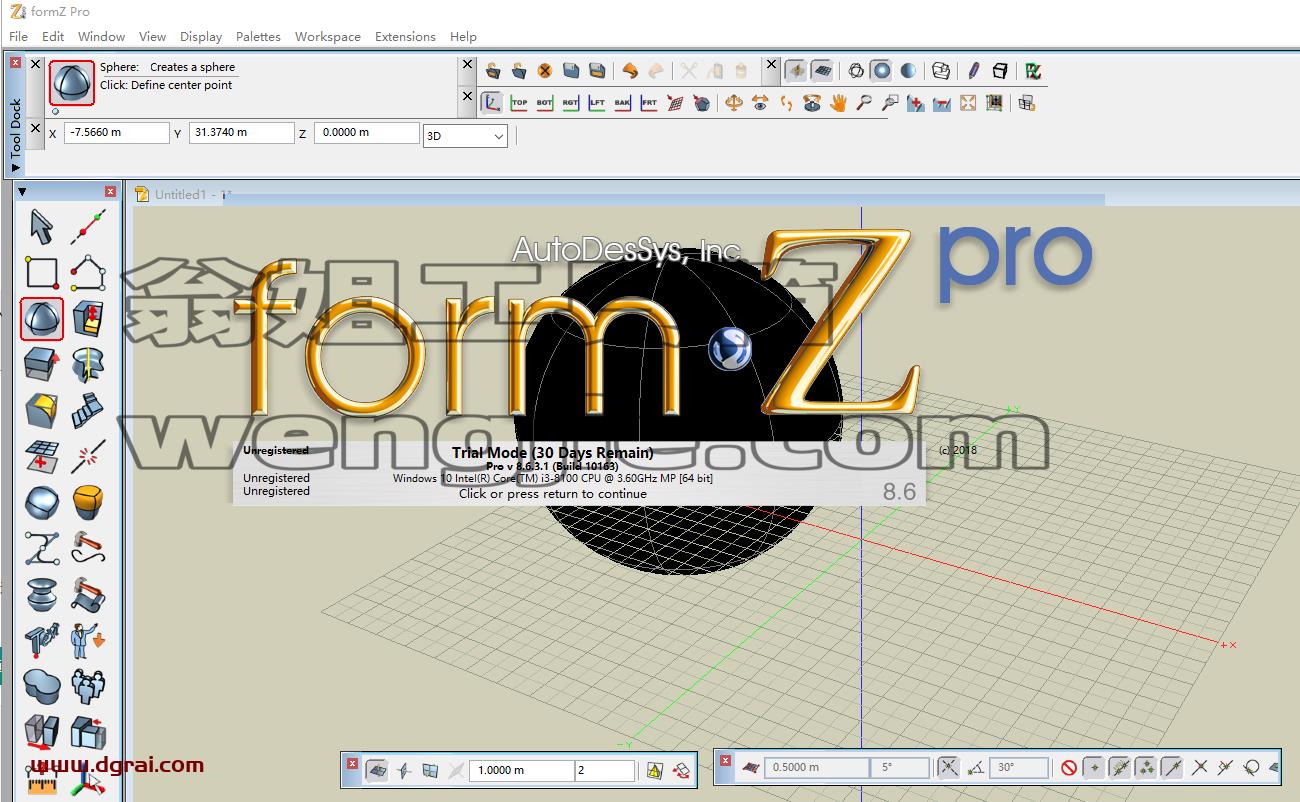This screenshot has width=1300, height=802.
Task: Select the blue cloud-shaped solid tool
Action: (41, 687)
